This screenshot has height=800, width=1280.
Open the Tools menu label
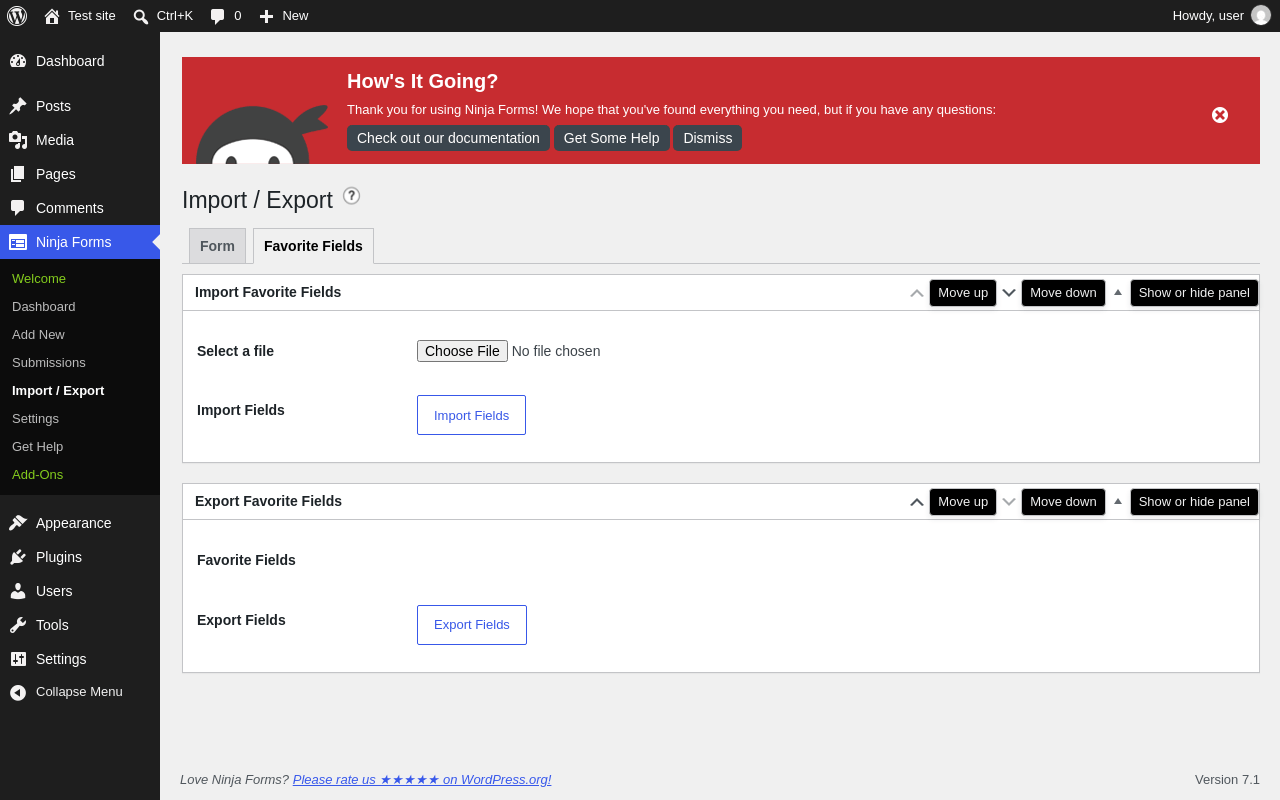52,625
